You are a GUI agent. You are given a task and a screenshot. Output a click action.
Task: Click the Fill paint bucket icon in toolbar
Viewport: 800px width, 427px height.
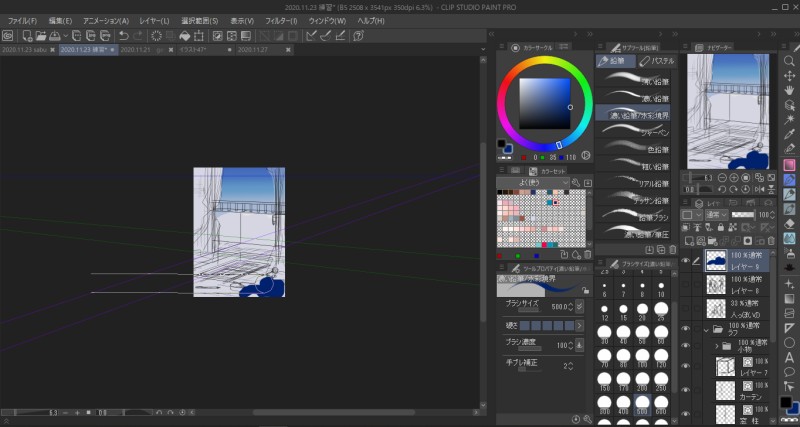185,36
